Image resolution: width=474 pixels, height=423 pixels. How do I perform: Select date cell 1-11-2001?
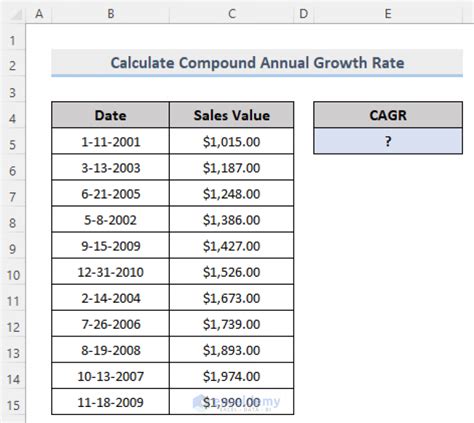111,141
